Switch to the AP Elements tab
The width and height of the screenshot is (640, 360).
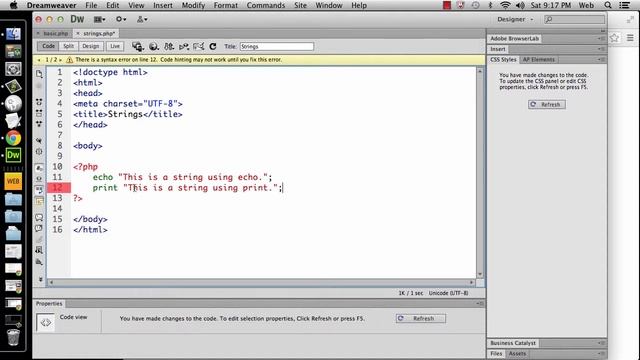(x=539, y=60)
